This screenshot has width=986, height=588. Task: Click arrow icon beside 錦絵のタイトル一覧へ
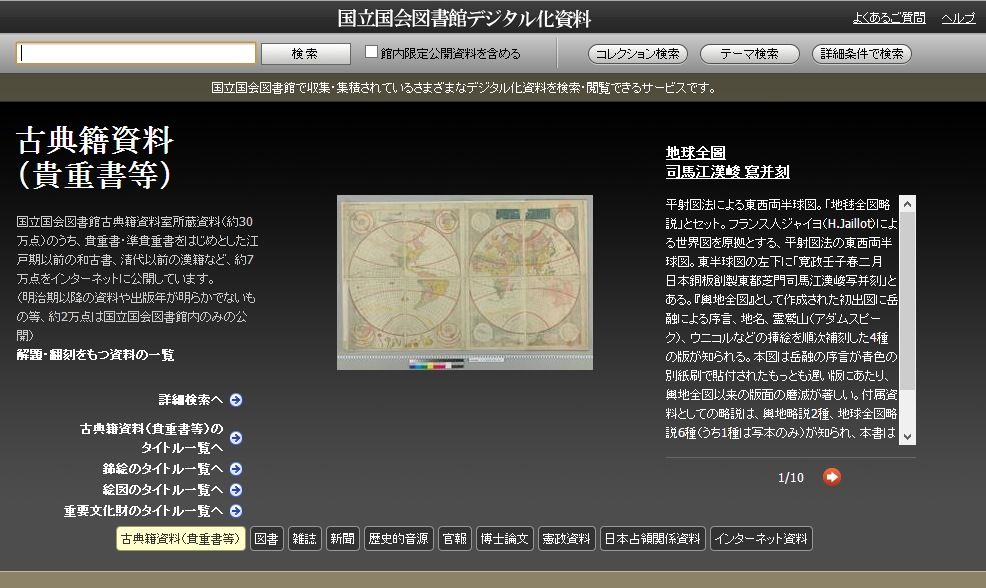[x=236, y=469]
